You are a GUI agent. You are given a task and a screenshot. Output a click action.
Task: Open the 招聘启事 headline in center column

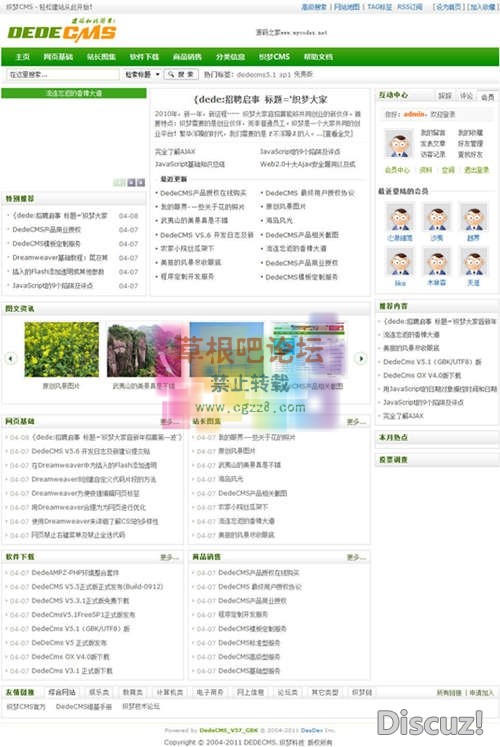(x=260, y=100)
